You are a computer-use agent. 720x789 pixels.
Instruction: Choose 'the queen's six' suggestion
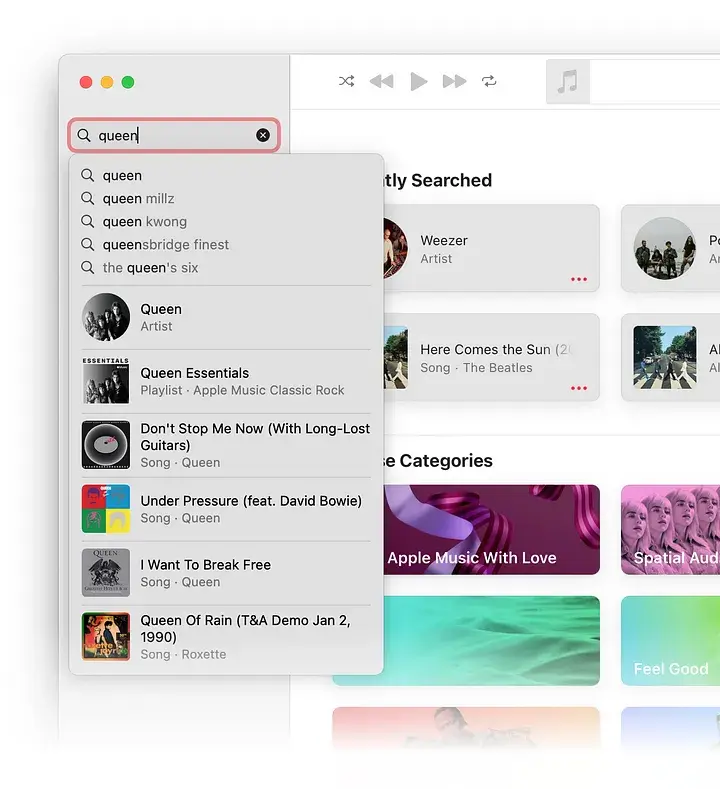[x=226, y=268]
